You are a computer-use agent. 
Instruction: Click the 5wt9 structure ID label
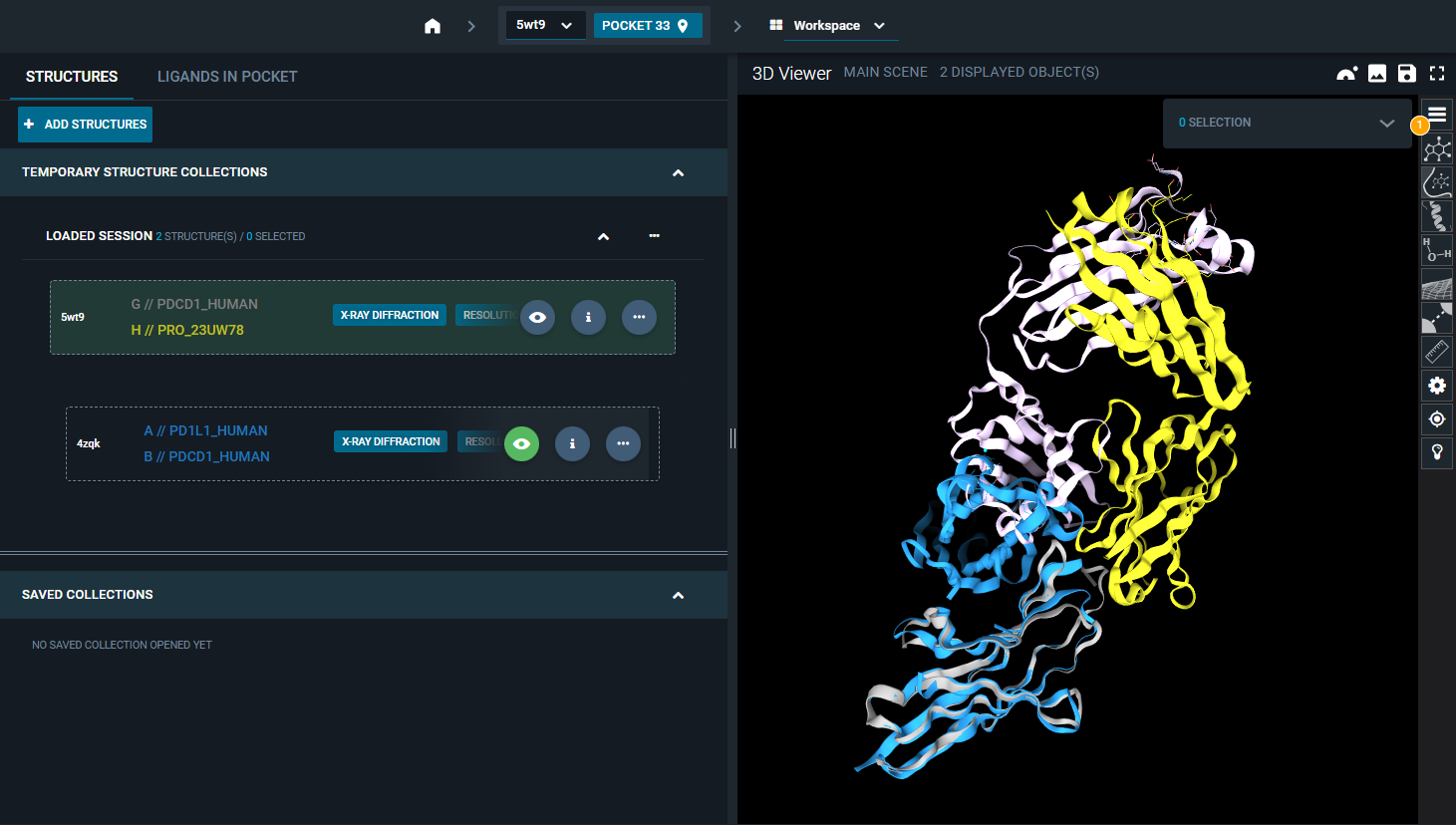tap(73, 317)
